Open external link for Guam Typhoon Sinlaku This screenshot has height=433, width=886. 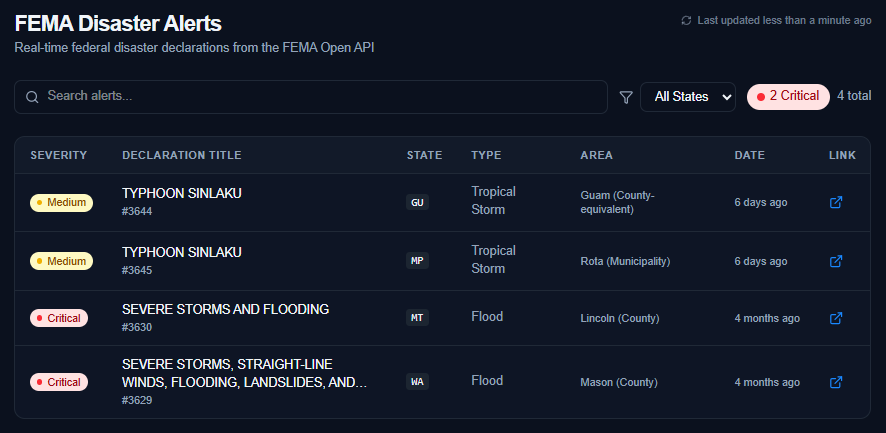click(836, 202)
